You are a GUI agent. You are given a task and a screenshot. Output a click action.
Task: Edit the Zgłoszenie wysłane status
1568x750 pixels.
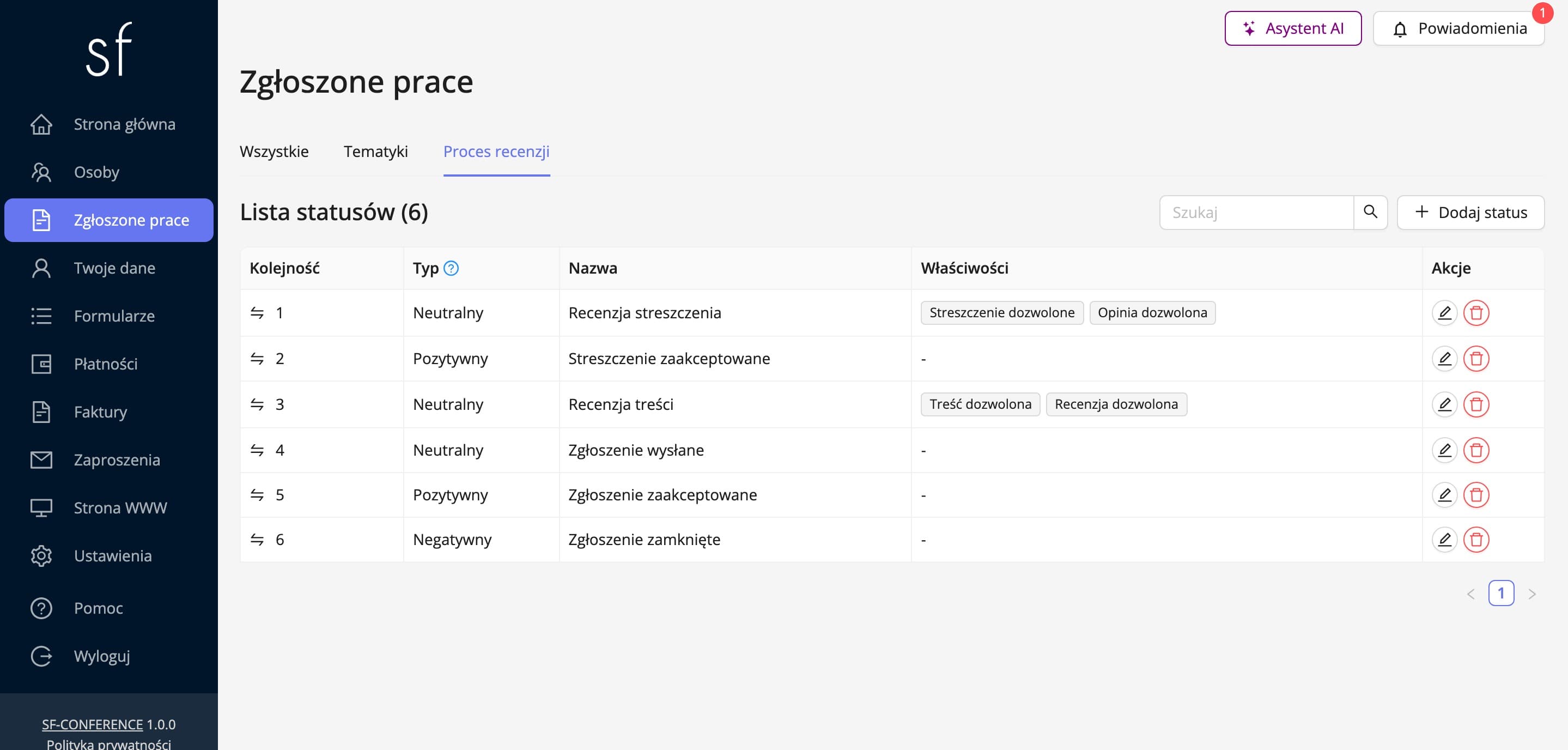1444,450
